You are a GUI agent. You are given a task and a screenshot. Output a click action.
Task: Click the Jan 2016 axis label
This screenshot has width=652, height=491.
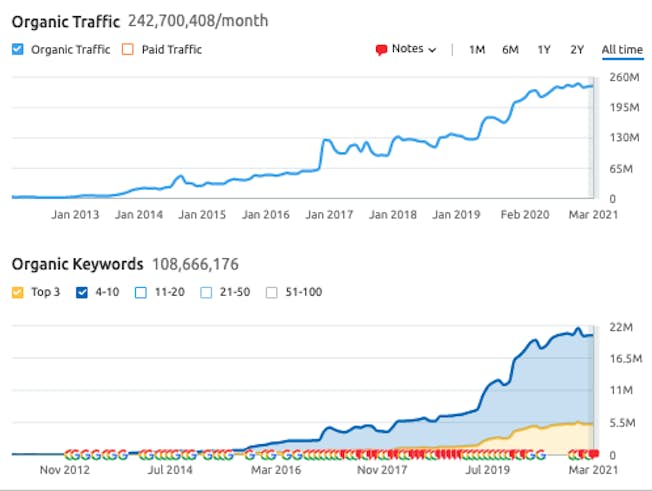click(266, 215)
